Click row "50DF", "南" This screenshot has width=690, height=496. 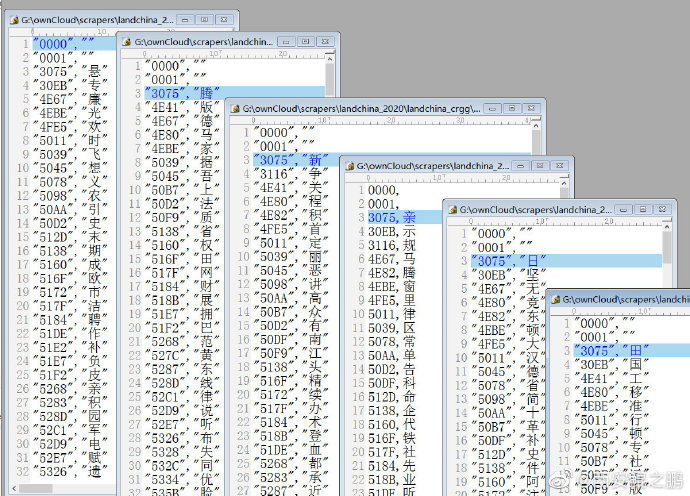pyautogui.click(x=293, y=339)
